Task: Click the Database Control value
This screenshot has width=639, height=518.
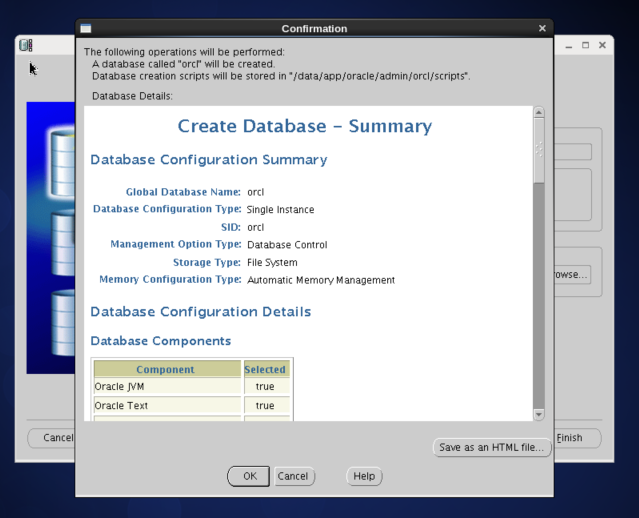Action: click(287, 245)
